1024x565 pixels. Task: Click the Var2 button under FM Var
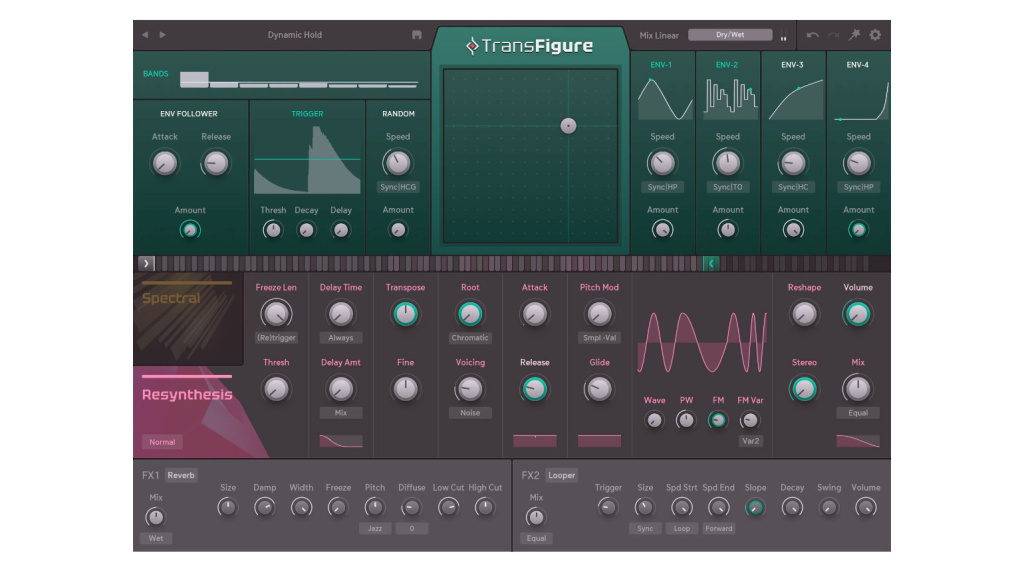pyautogui.click(x=750, y=441)
